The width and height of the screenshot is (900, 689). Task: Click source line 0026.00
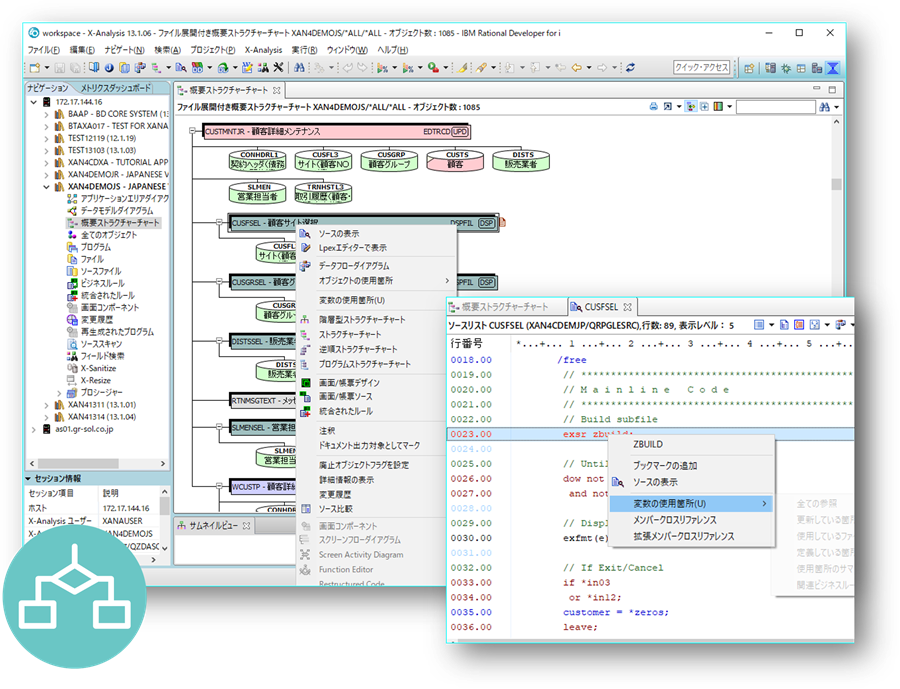coord(650,479)
